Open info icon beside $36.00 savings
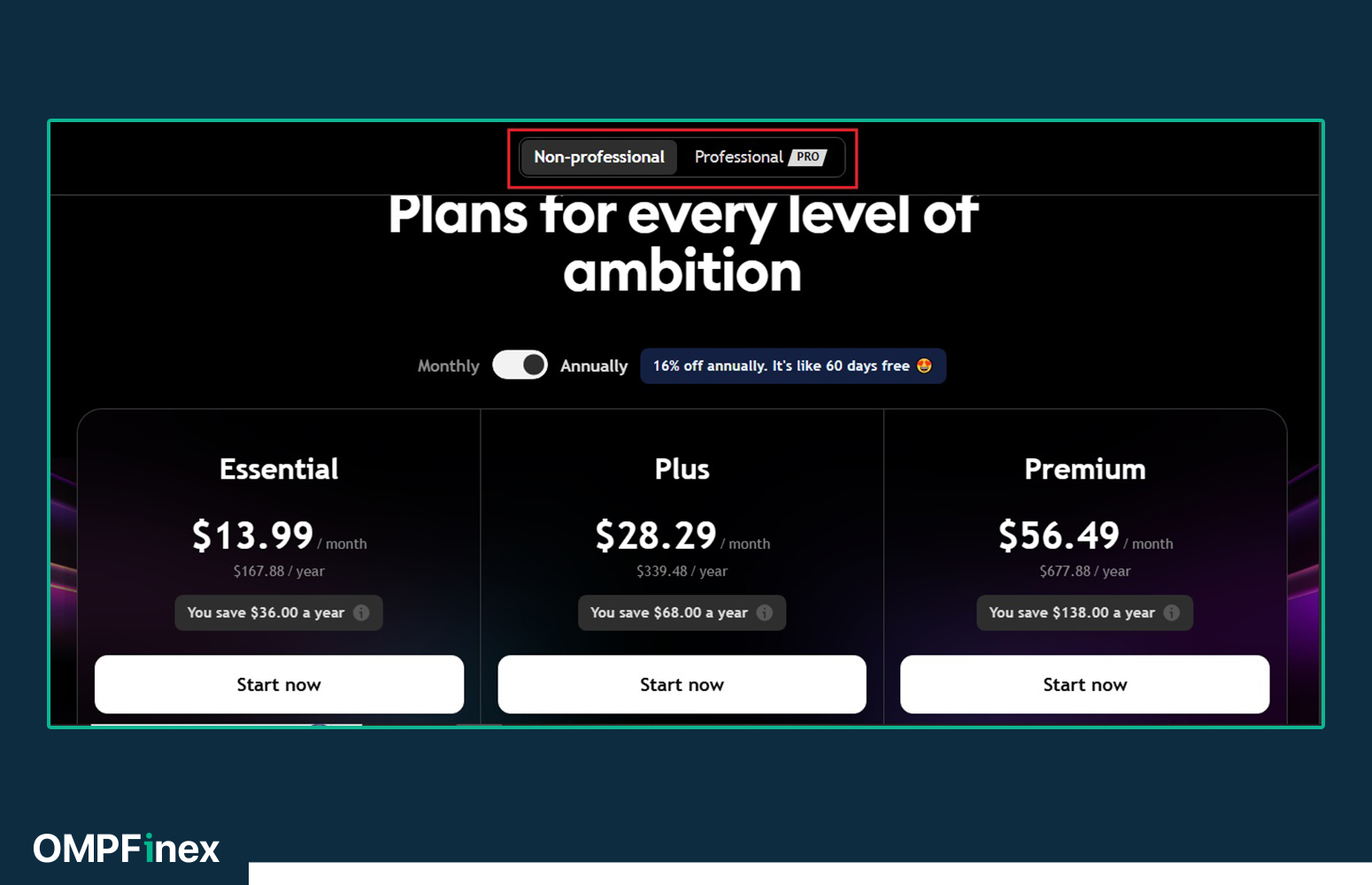1372x885 pixels. pos(361,612)
